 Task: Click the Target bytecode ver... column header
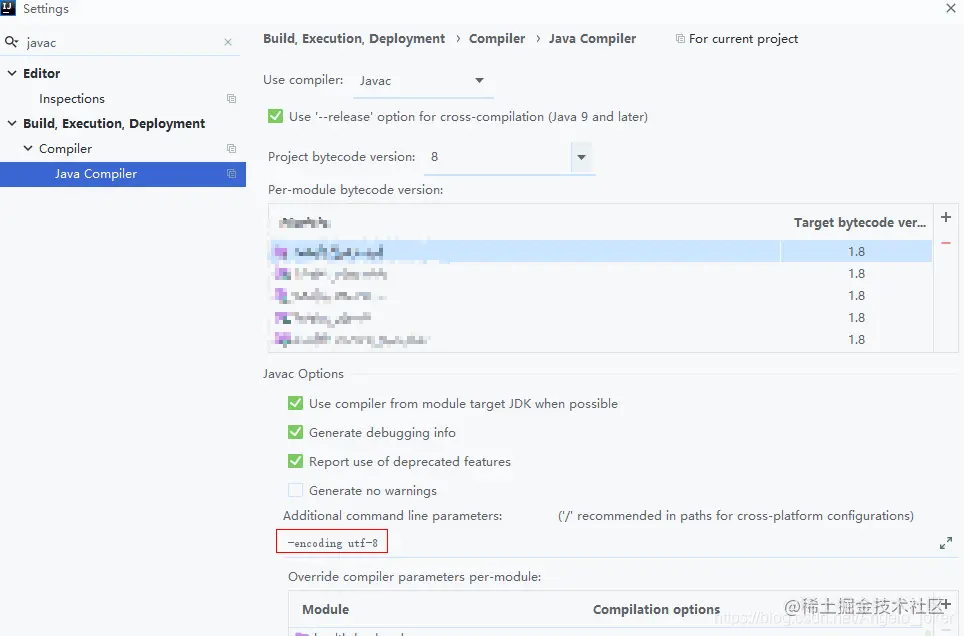(859, 223)
